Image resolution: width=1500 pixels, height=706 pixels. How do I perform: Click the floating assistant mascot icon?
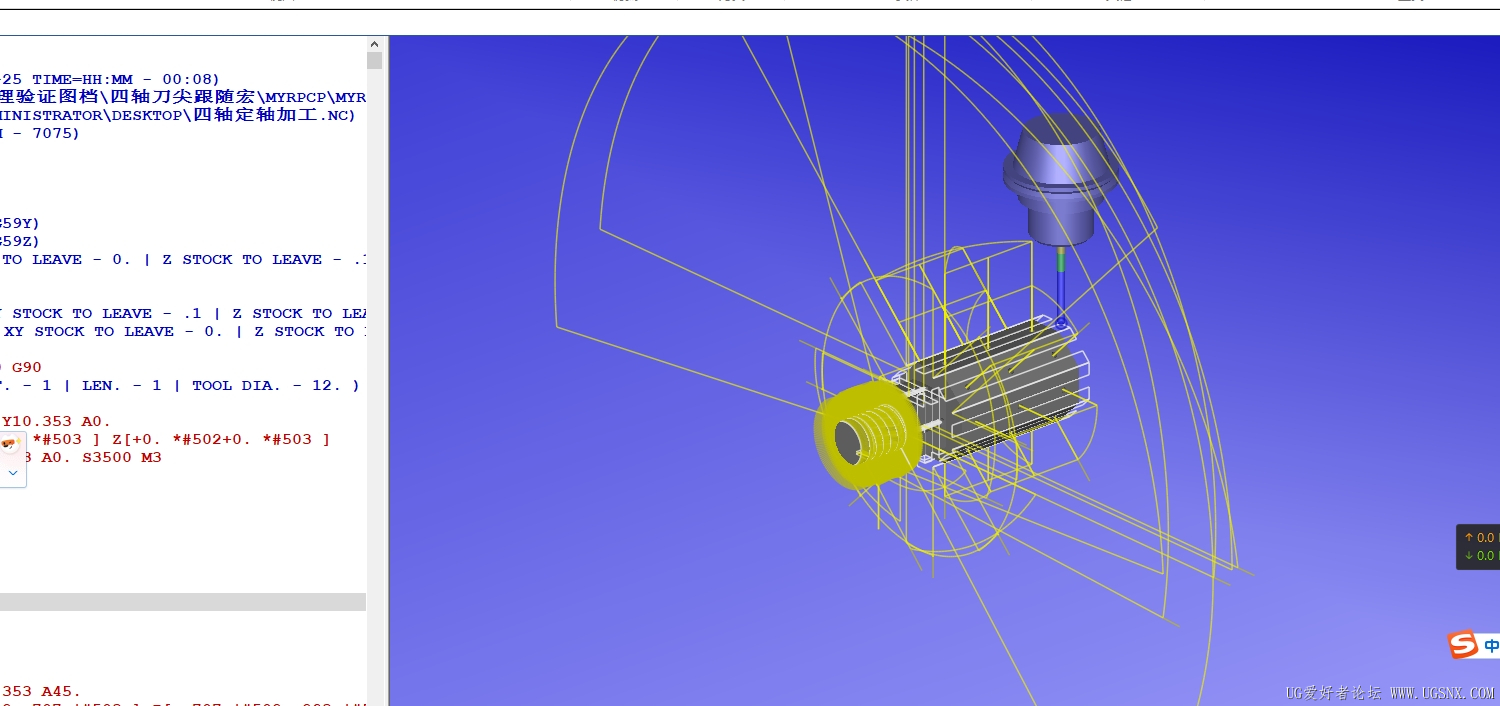[12, 444]
